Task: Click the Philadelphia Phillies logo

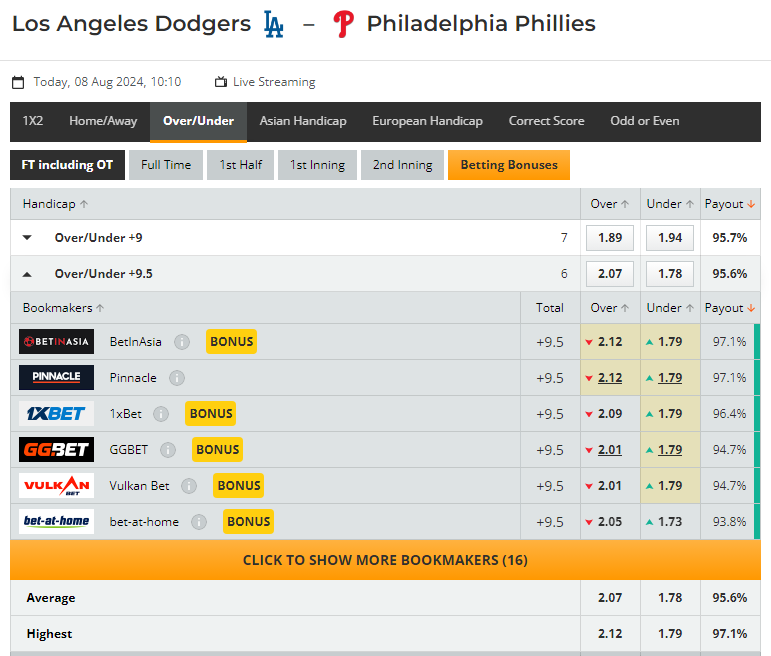Action: pos(343,24)
